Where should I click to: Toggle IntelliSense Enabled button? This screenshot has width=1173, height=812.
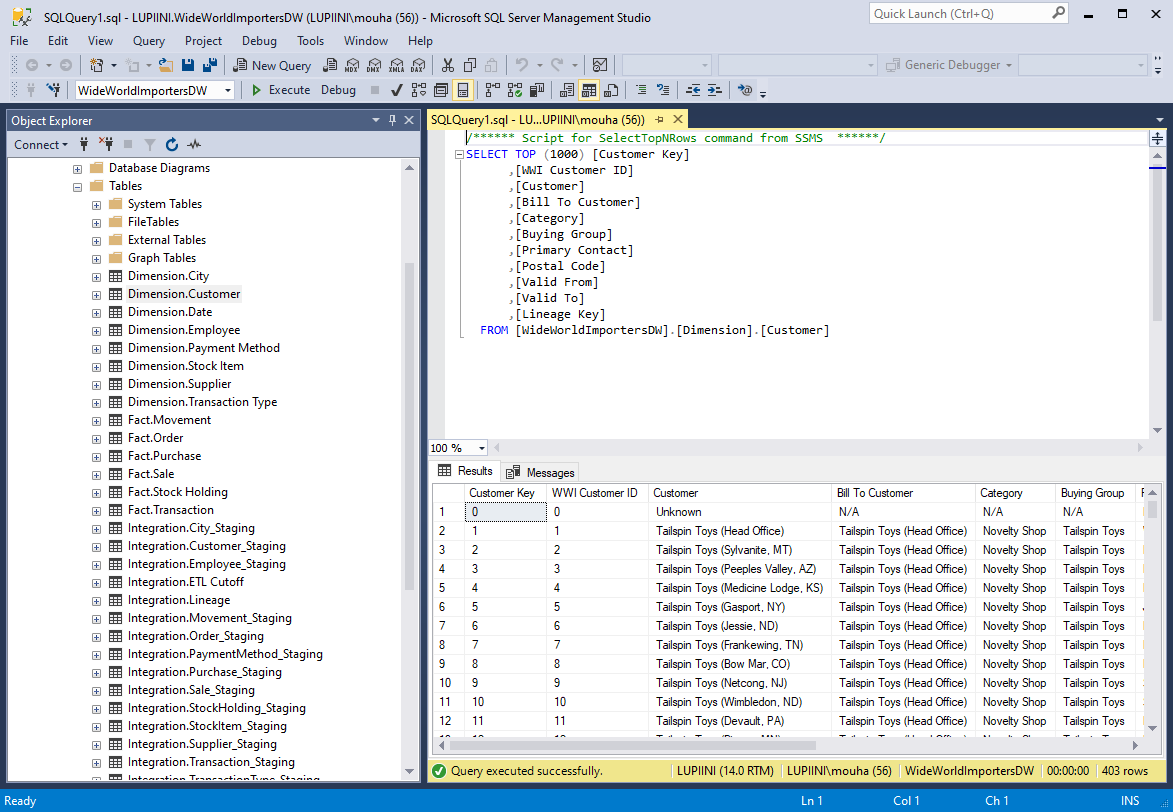[463, 91]
